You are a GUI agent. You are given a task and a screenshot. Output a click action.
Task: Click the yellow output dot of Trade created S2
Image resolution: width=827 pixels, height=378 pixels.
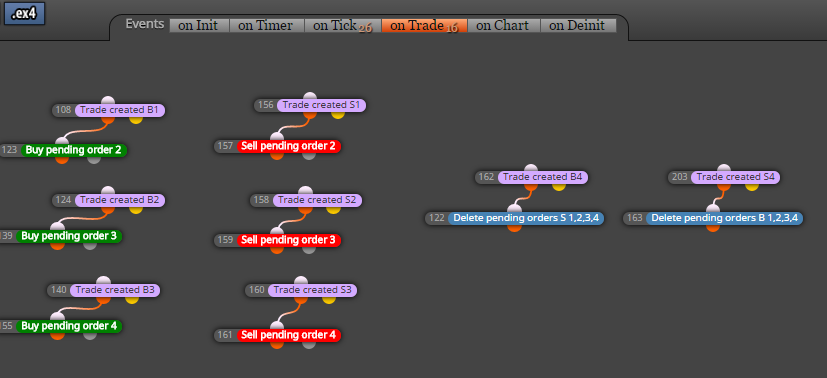tap(333, 209)
